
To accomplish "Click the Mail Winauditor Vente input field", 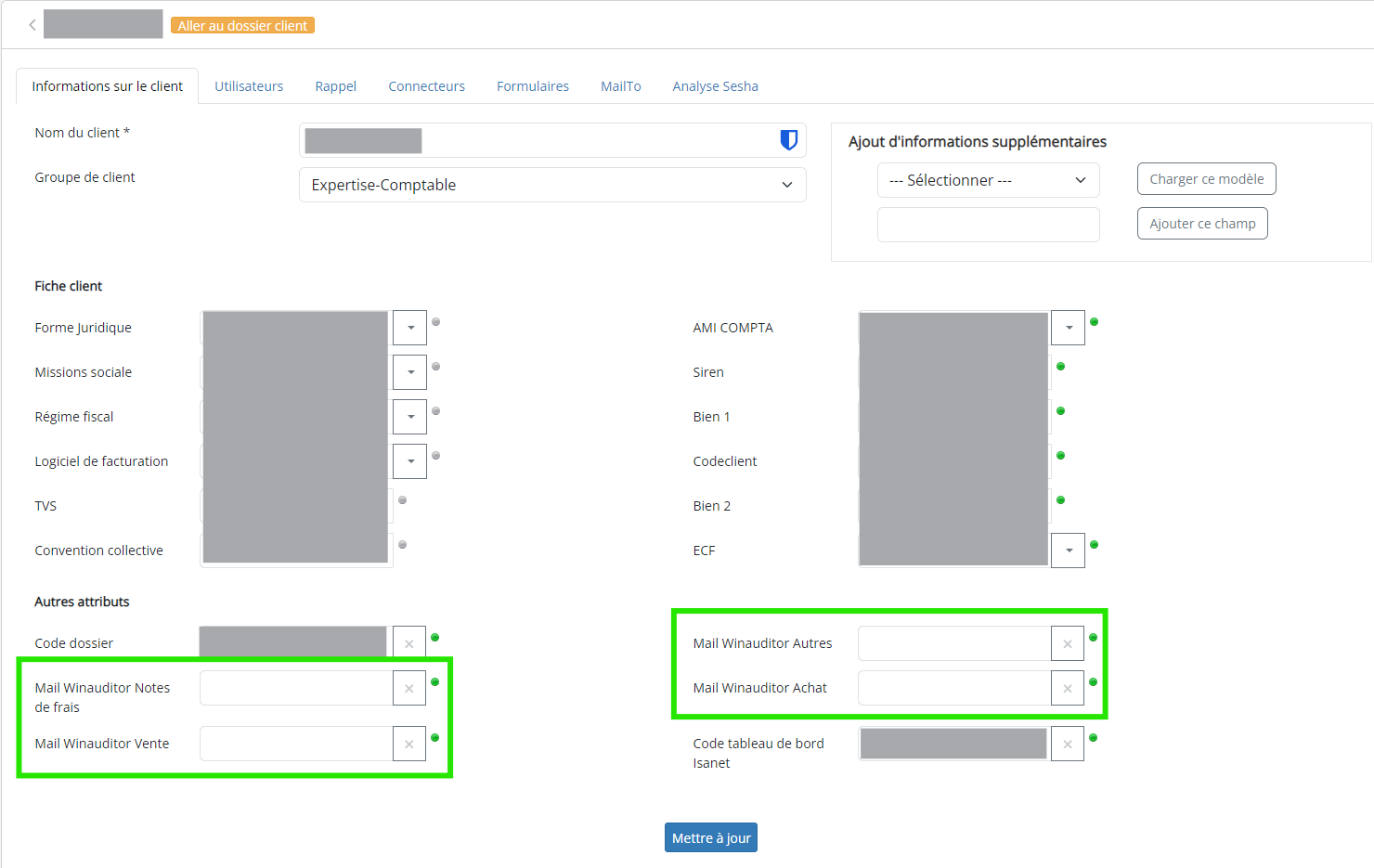I will click(295, 744).
